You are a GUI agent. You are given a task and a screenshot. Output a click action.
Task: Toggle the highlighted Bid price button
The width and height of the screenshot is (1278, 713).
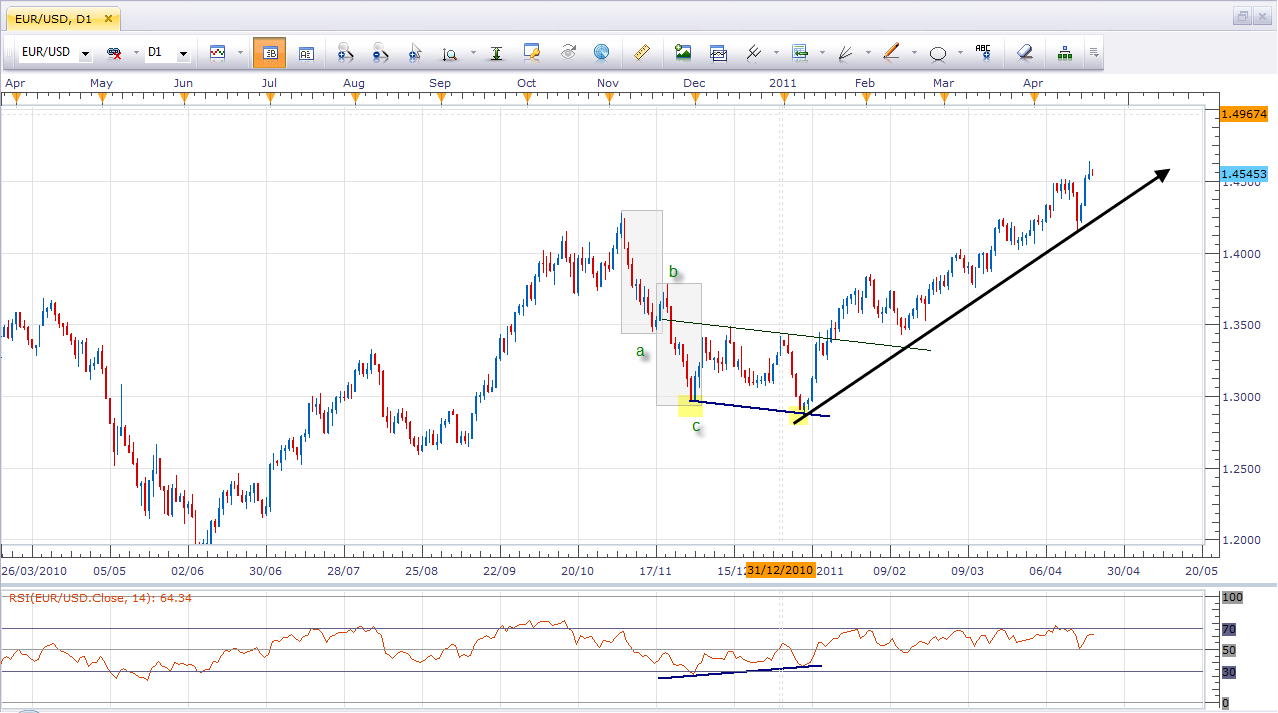[x=270, y=53]
